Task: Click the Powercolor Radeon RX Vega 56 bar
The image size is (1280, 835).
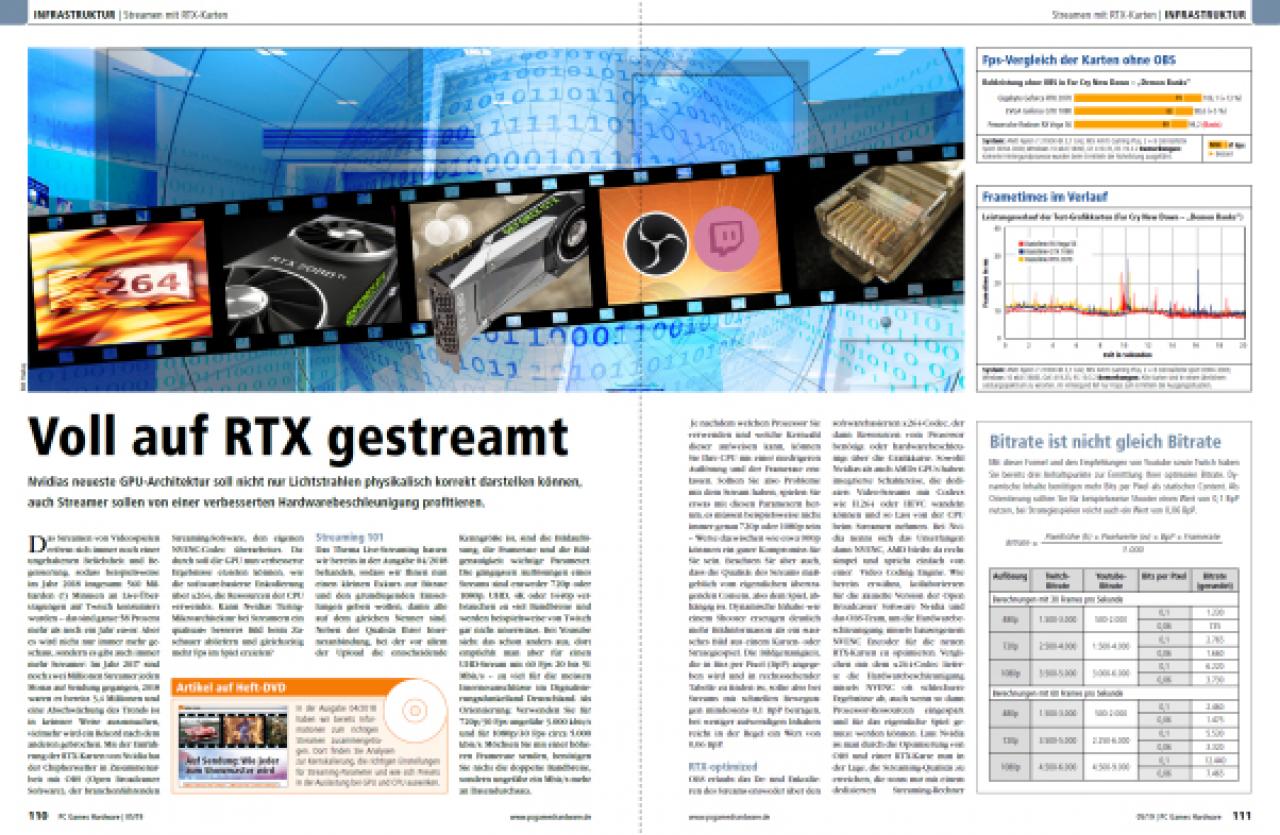Action: click(x=1131, y=123)
